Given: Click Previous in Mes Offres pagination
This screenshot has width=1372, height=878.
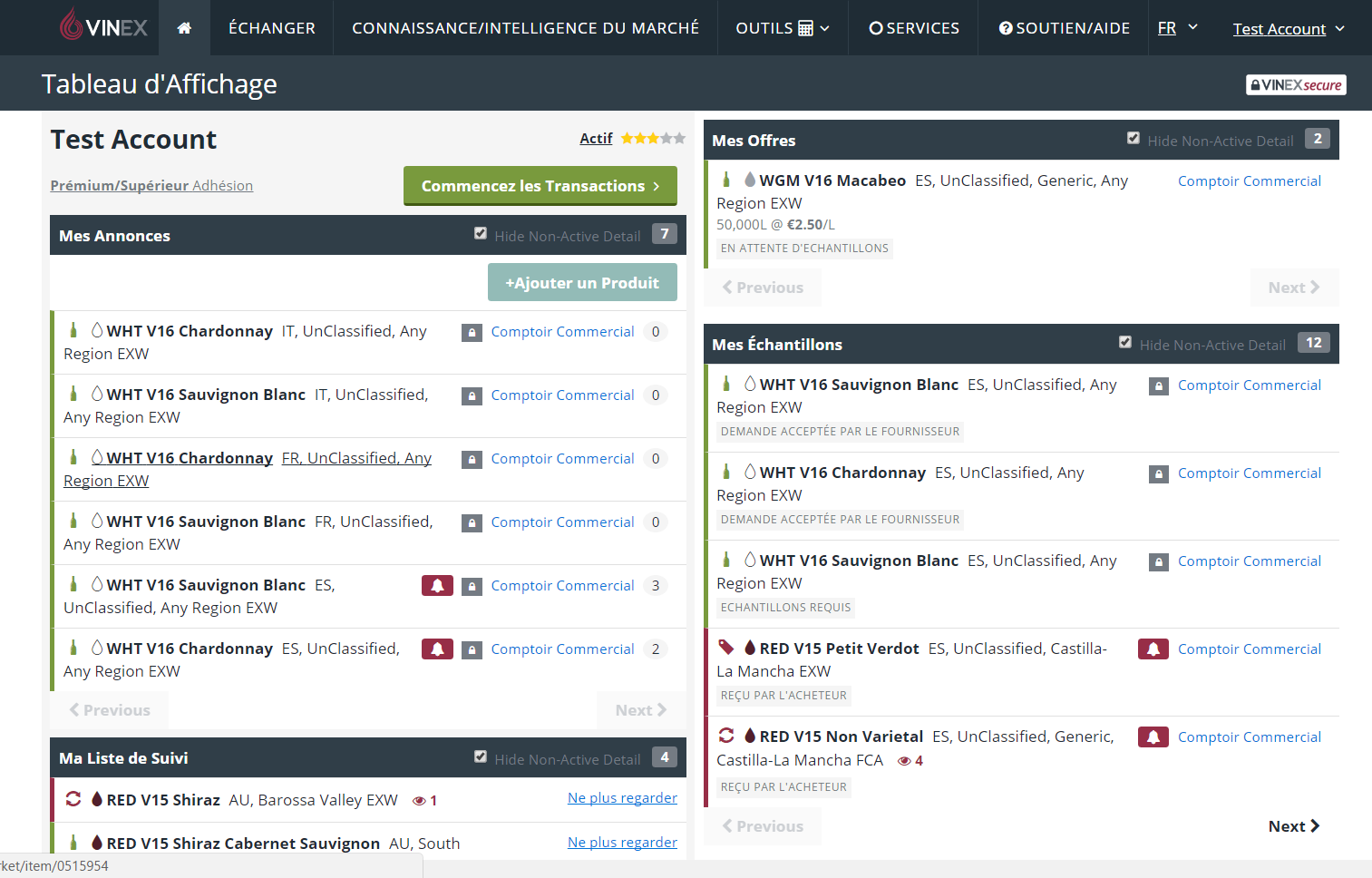Looking at the screenshot, I should tap(763, 288).
